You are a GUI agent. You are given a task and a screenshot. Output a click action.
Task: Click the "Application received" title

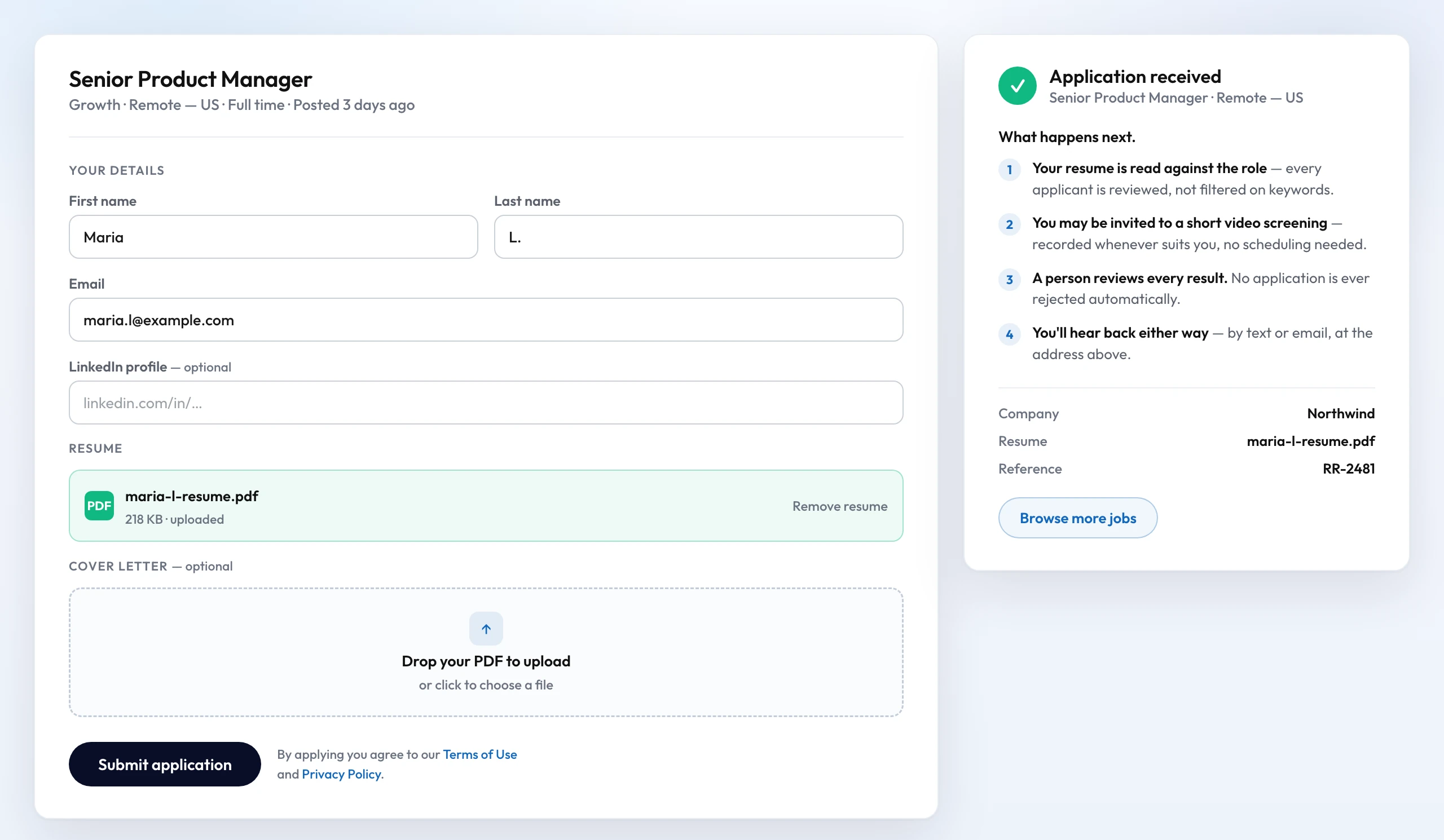[x=1135, y=77]
